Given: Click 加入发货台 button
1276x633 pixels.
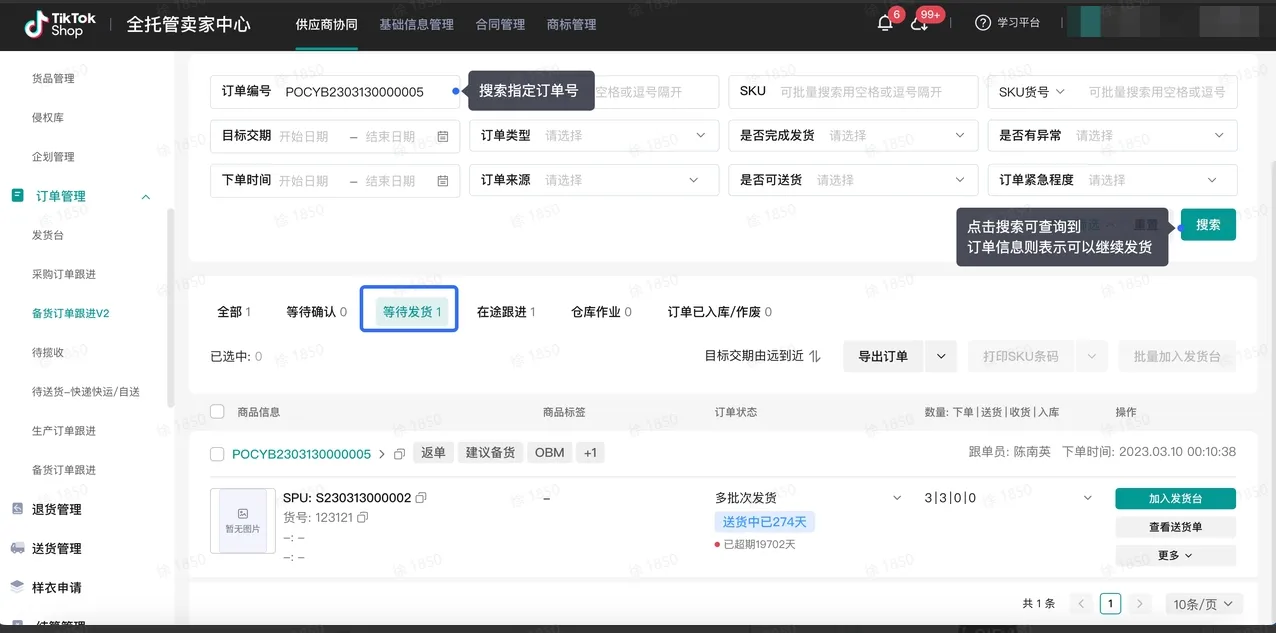Looking at the screenshot, I should [1175, 498].
